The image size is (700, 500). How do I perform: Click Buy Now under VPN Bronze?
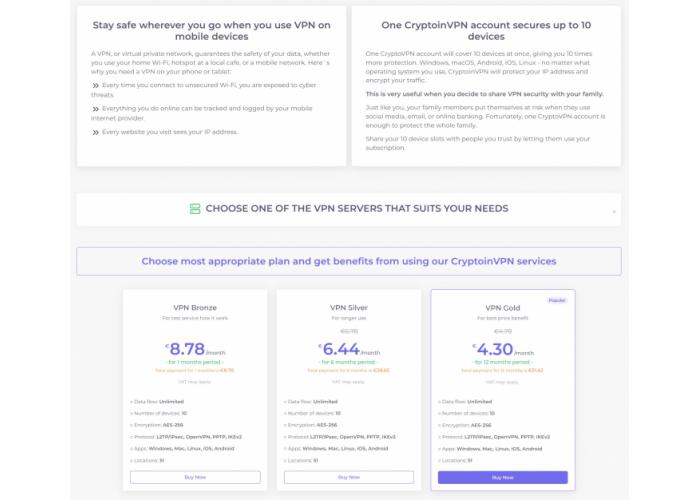(x=195, y=477)
